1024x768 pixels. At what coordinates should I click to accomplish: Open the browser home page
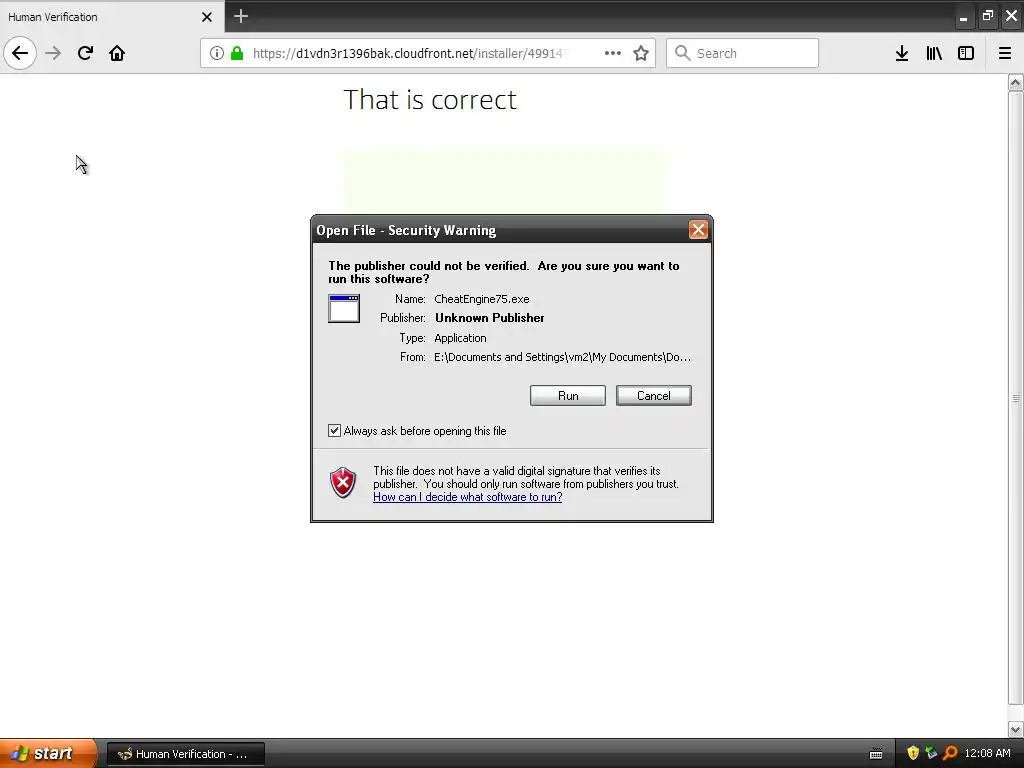(117, 53)
